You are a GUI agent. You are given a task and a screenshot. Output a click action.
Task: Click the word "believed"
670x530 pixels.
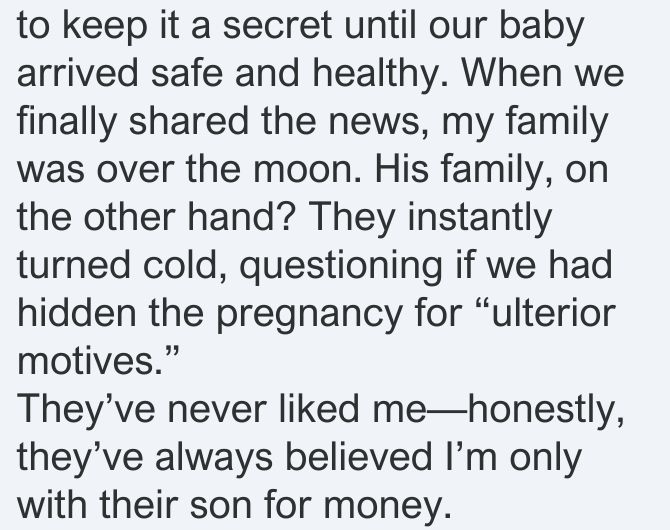point(358,456)
